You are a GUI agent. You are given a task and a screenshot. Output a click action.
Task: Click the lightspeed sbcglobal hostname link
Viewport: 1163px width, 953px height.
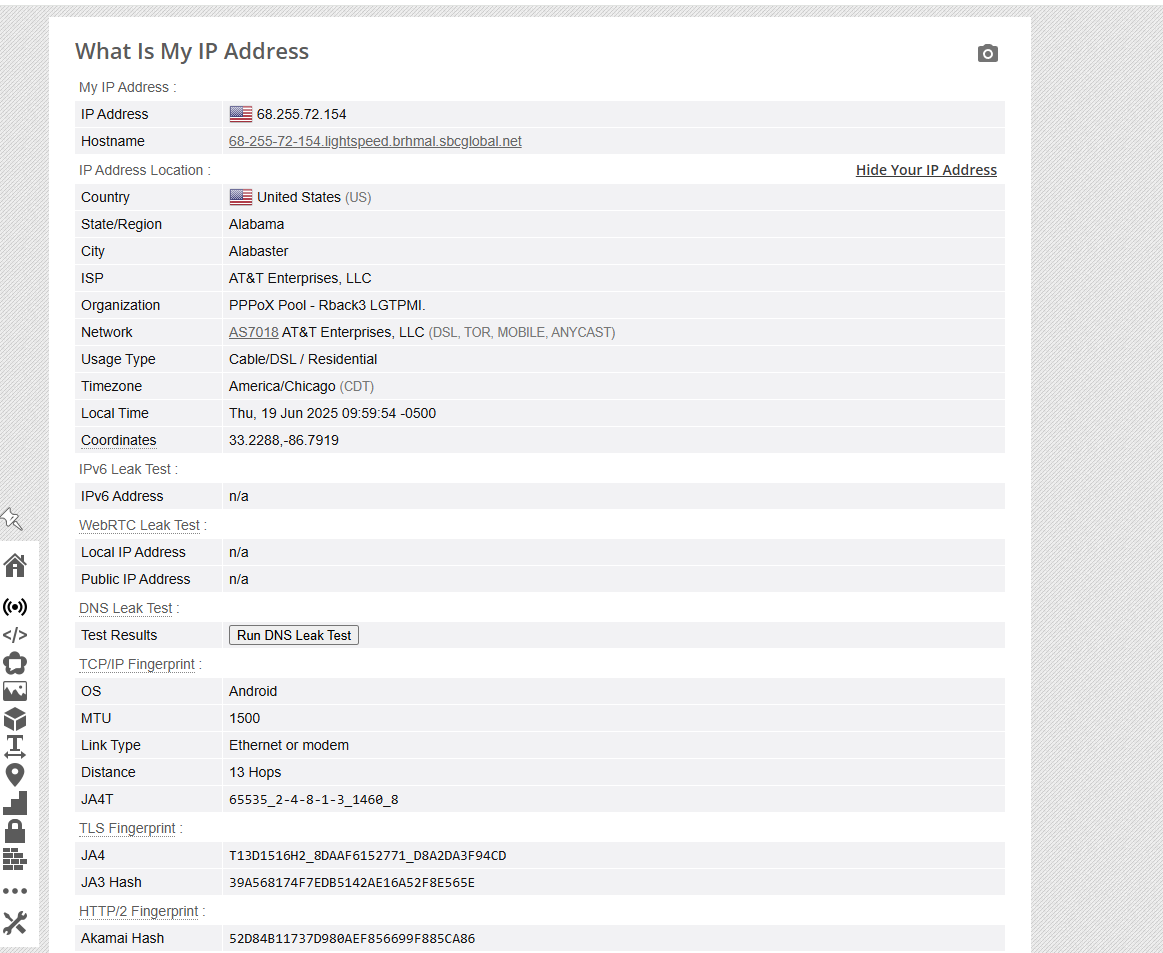point(375,141)
